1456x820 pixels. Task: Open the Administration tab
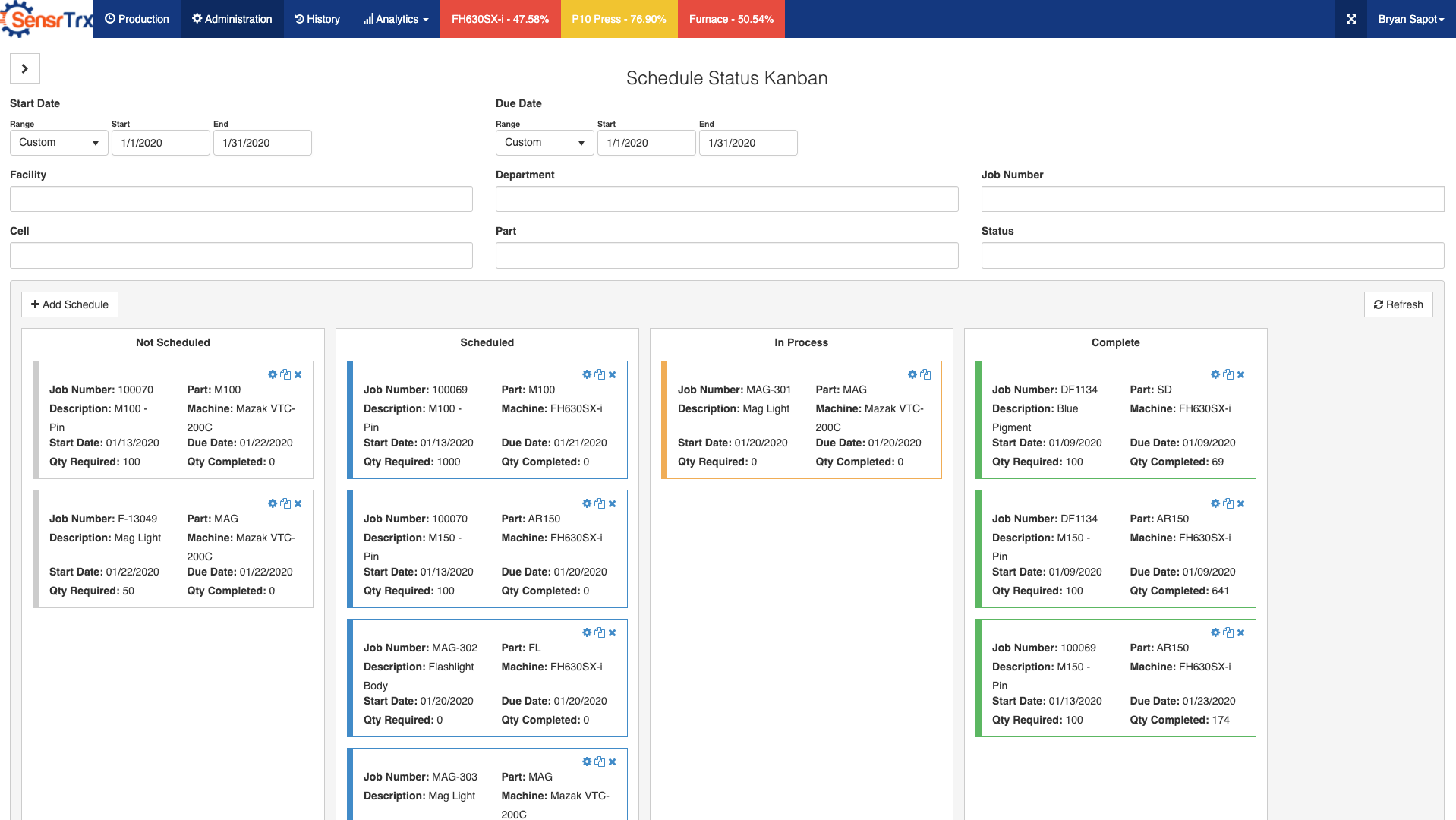[232, 19]
